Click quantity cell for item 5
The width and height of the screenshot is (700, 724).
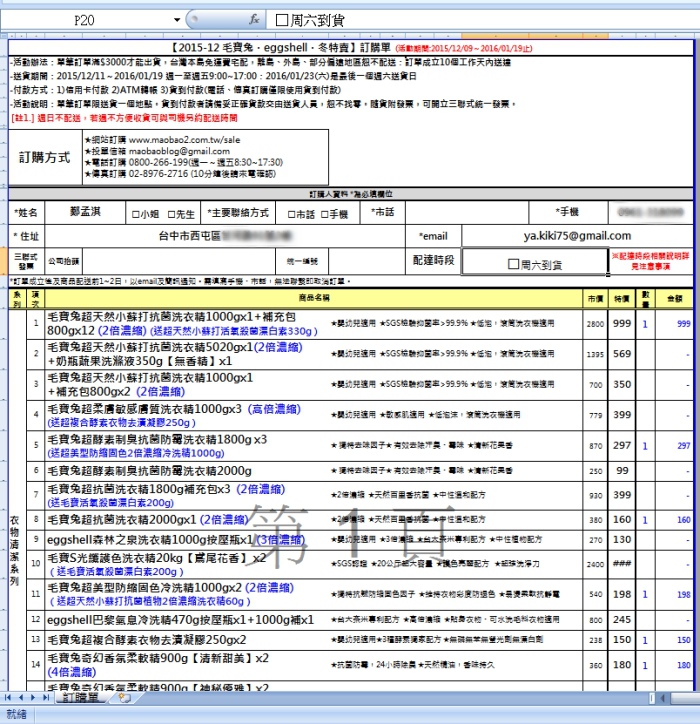click(x=645, y=446)
